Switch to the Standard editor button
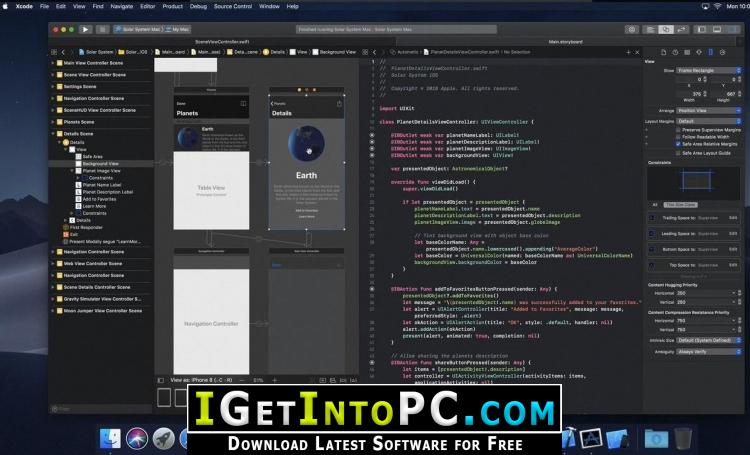Screen dimensions: 750x455 [x=651, y=29]
